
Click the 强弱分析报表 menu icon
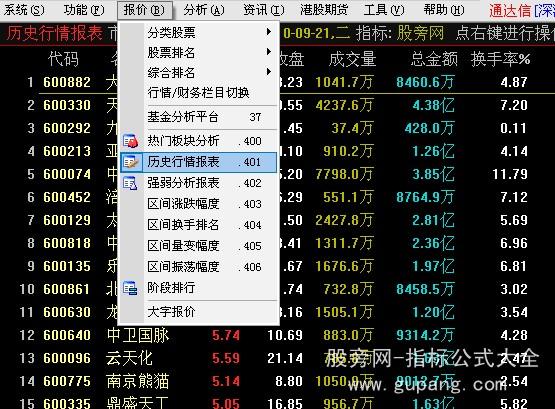130,183
